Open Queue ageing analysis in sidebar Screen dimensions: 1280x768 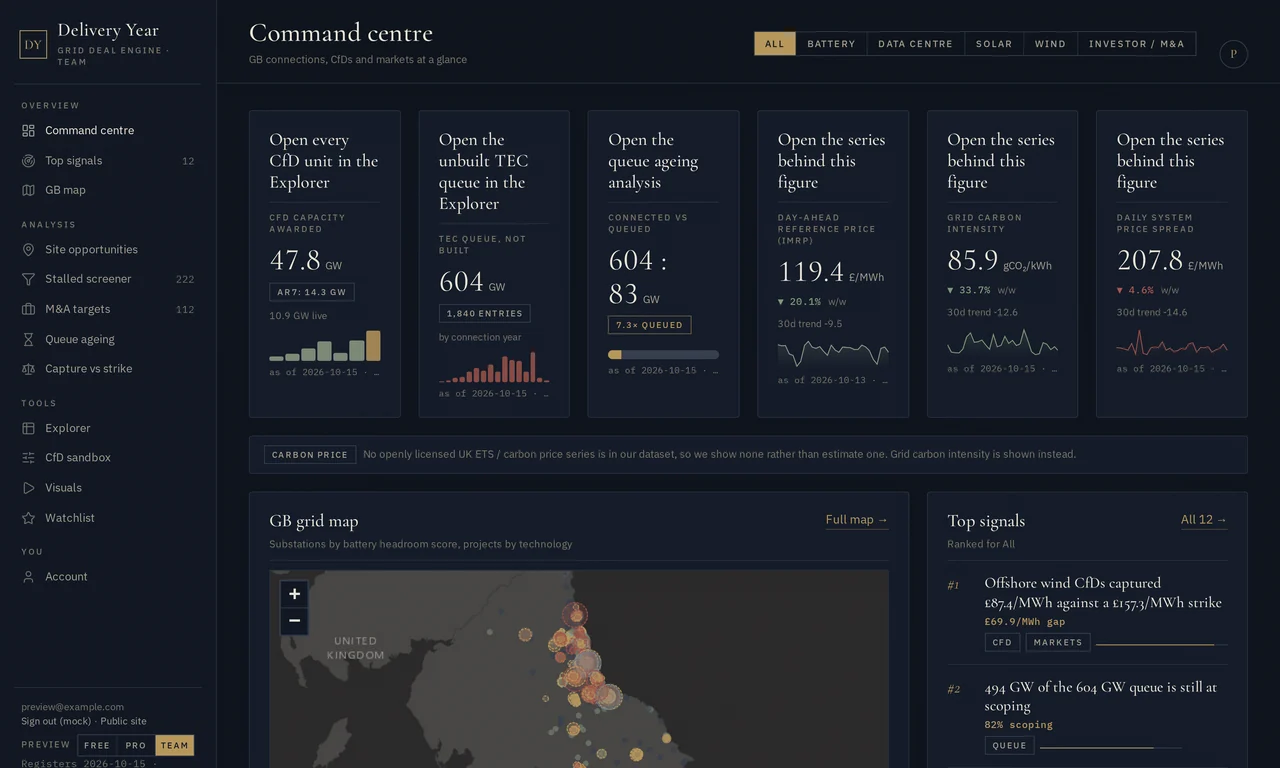pyautogui.click(x=108, y=339)
